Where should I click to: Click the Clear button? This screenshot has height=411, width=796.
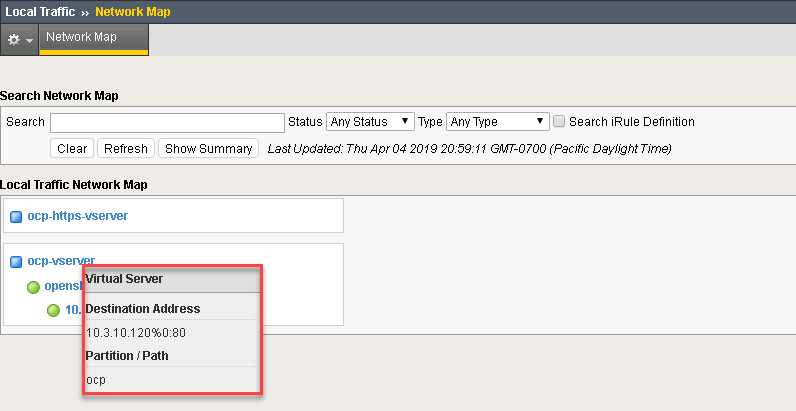[x=72, y=149]
